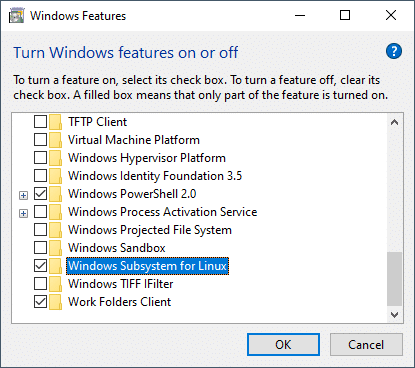Screen dimensions: 415x368
Task: Expand the Windows PowerShell 2.0 node
Action: click(x=23, y=195)
